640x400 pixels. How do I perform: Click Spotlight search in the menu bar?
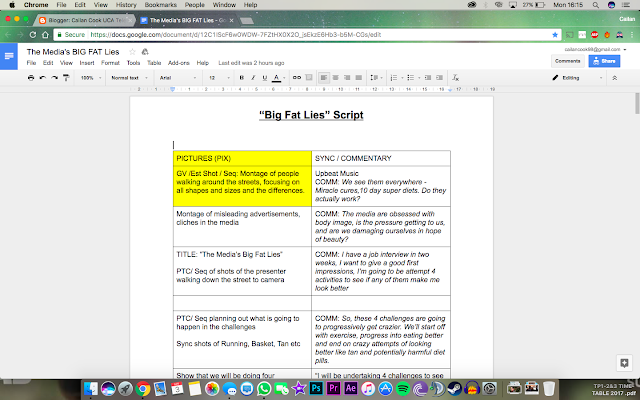click(596, 5)
